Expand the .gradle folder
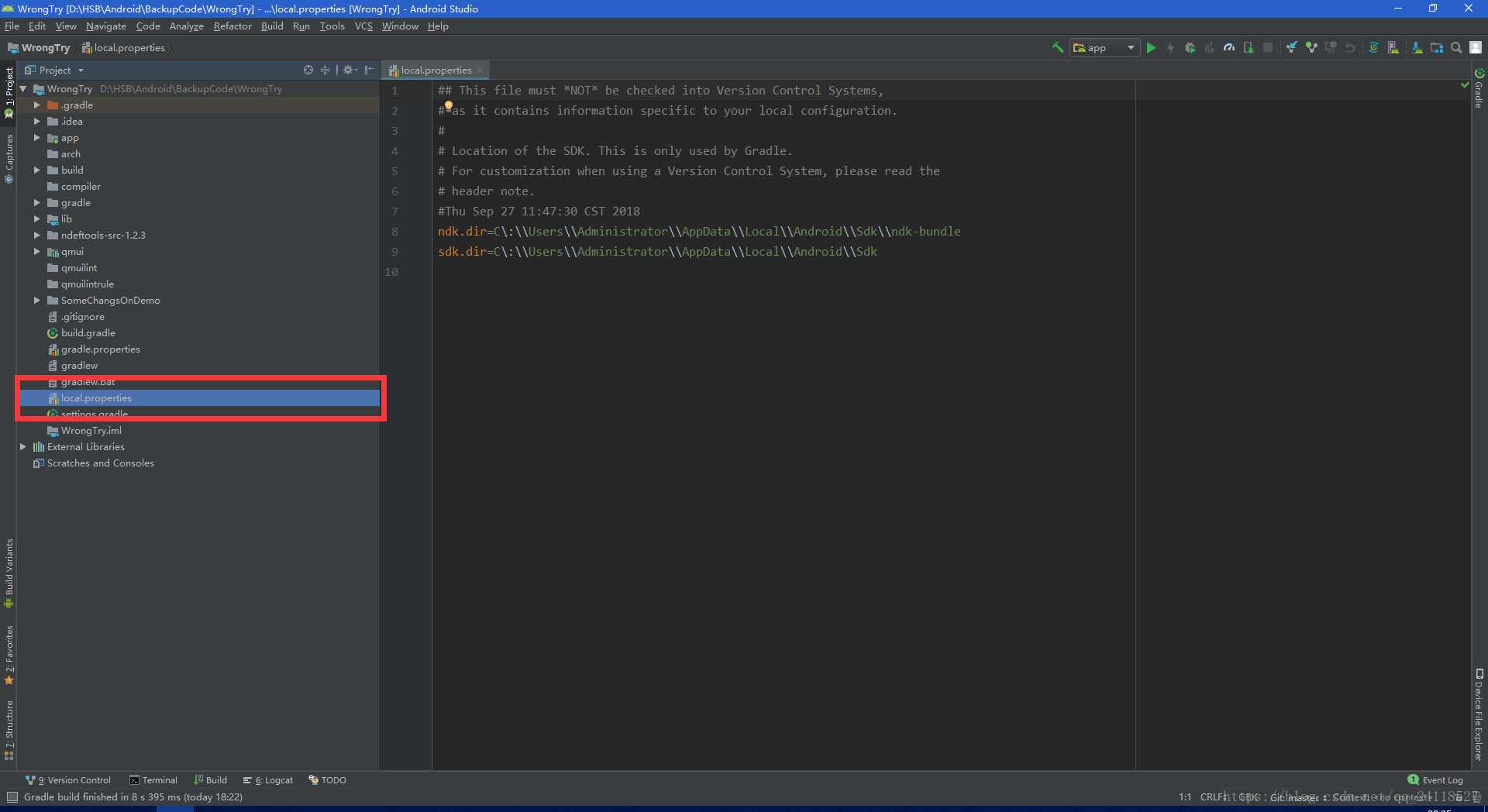This screenshot has width=1488, height=812. click(36, 105)
